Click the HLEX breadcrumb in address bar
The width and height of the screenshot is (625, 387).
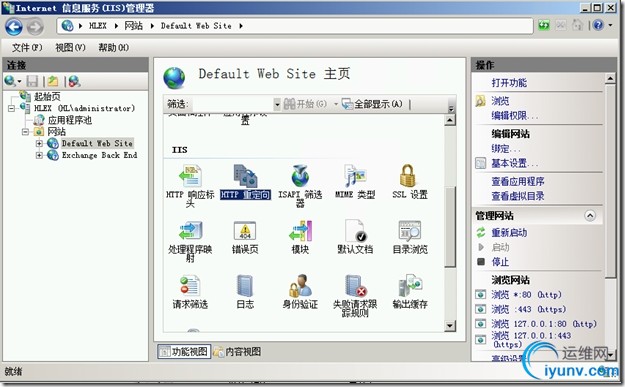[98, 26]
